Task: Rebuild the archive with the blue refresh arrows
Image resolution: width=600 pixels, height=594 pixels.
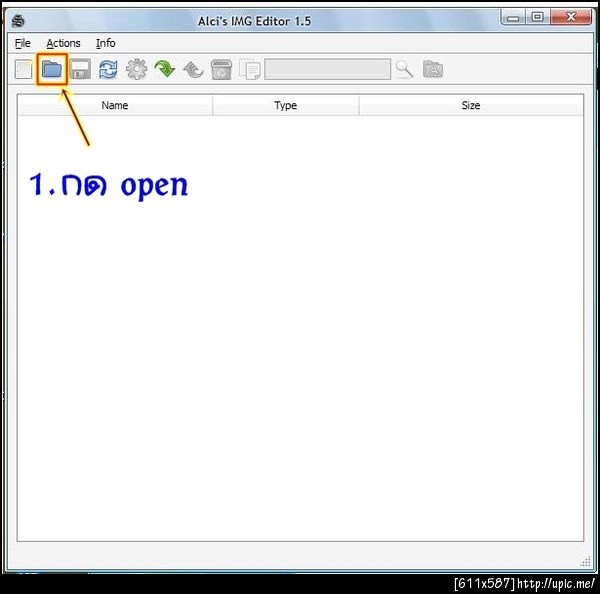Action: (108, 69)
